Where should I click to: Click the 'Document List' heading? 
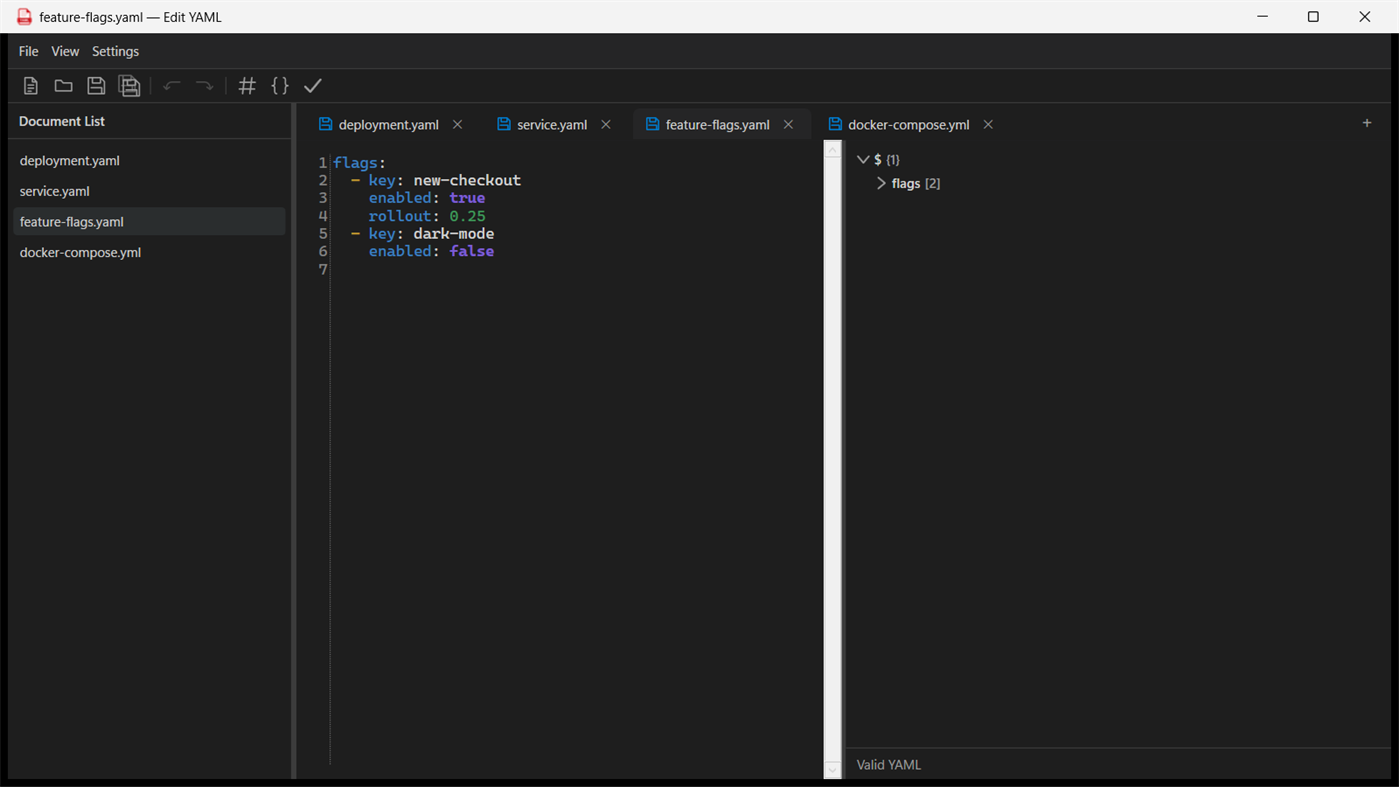click(62, 121)
